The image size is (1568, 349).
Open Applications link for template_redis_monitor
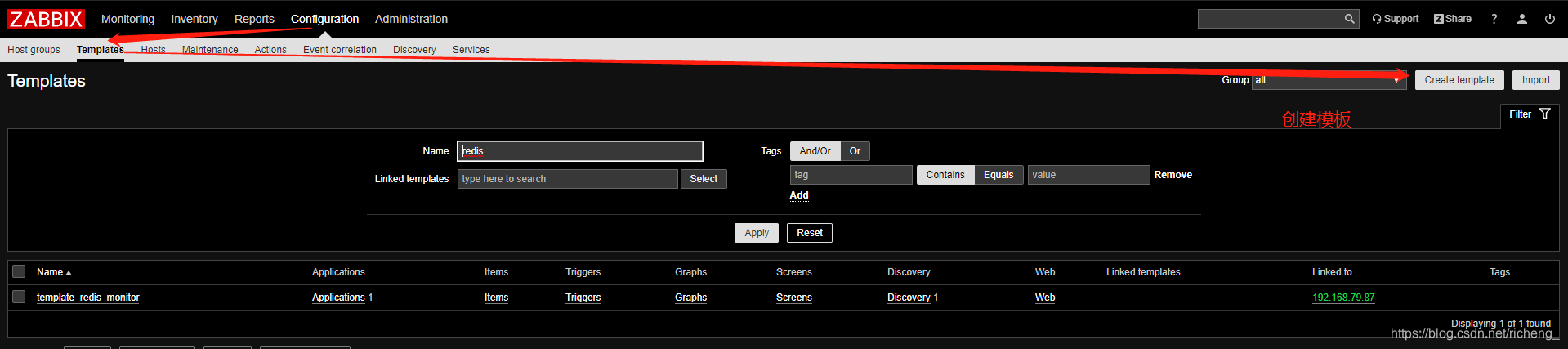338,298
